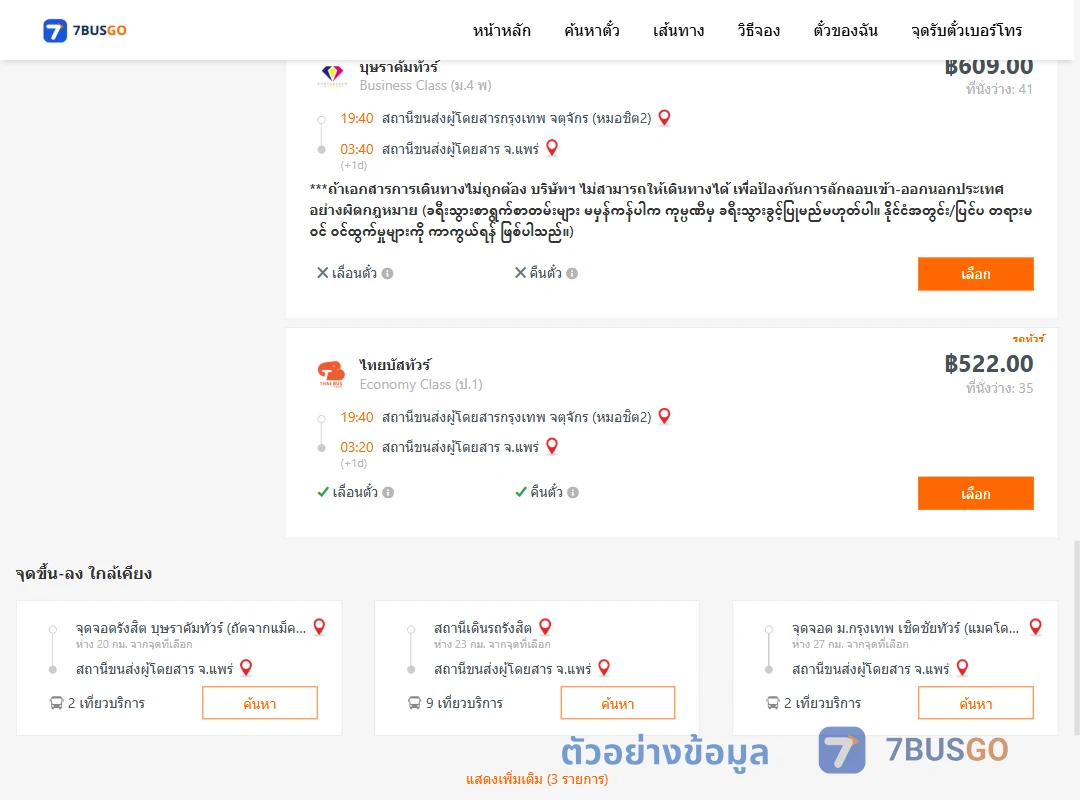Open map pin for the จ.แพร่ station in the สถานีเดินรถรังสิต card

(x=604, y=668)
